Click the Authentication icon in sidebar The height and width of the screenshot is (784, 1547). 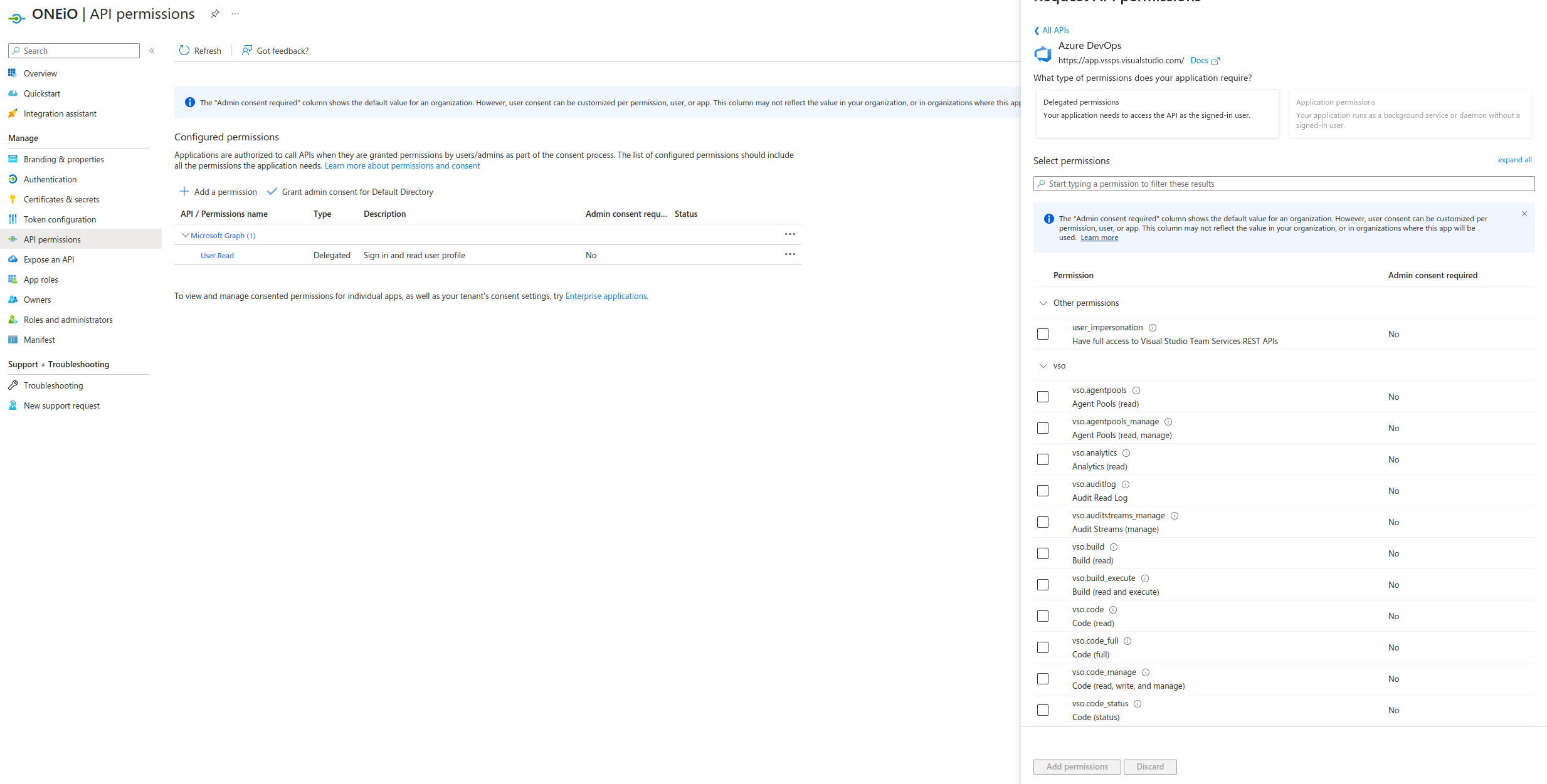pos(13,179)
